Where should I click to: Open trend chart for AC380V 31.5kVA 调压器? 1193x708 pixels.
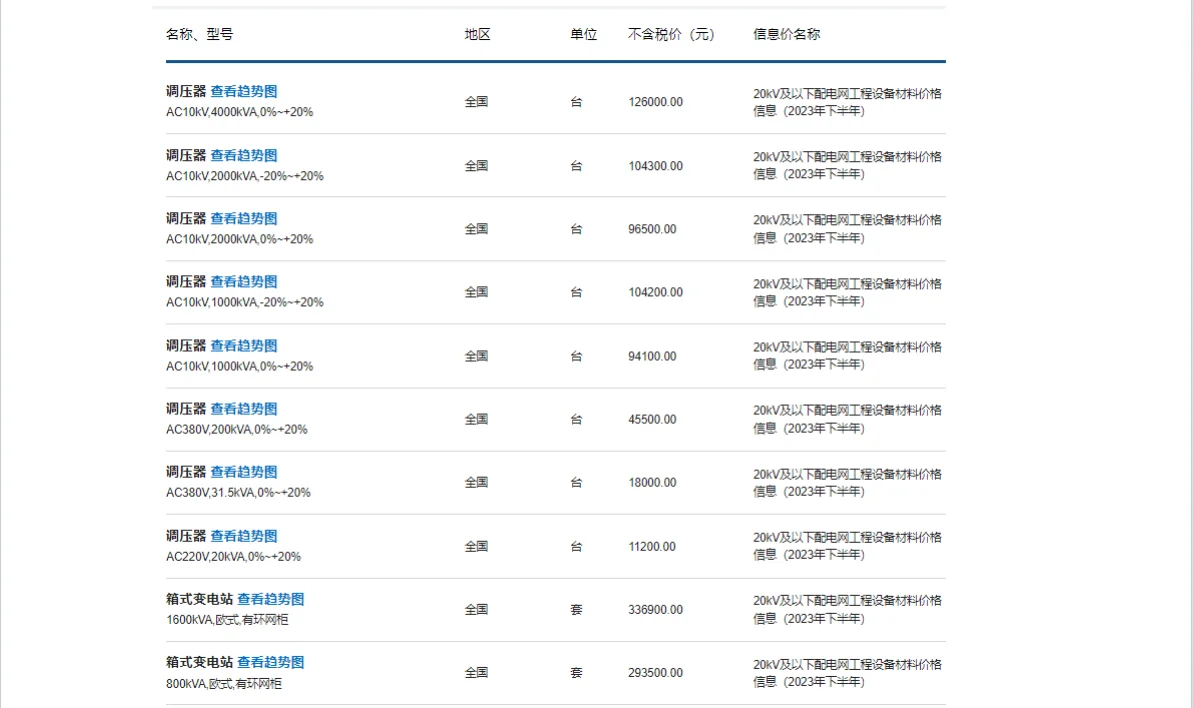[244, 471]
